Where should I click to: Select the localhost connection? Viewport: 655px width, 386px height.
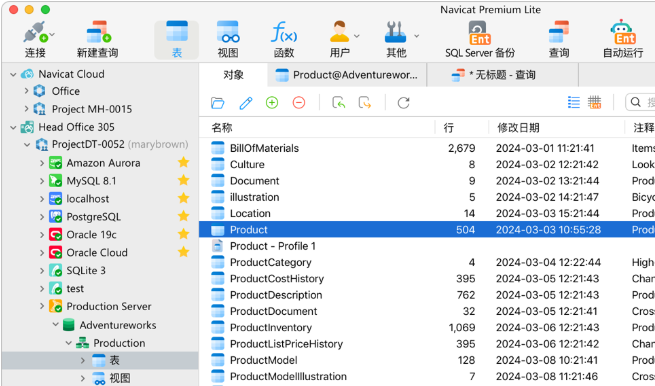coord(88,199)
